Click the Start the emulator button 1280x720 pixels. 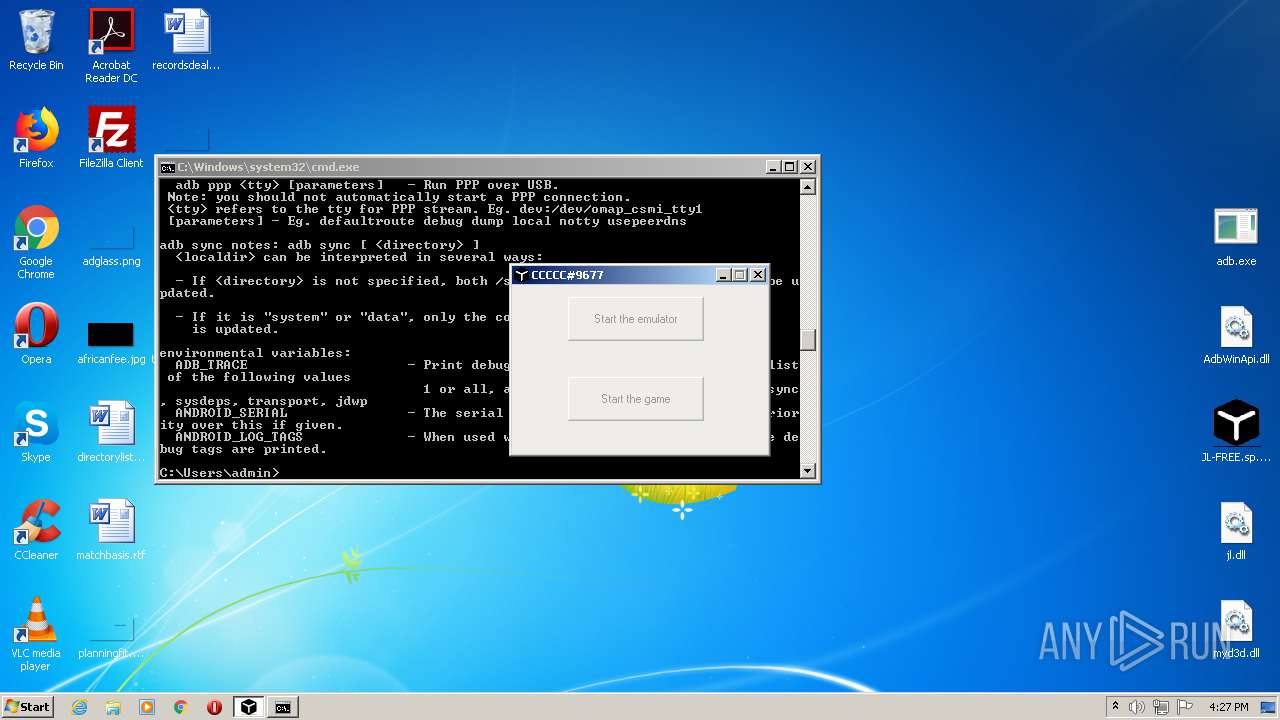[x=636, y=319]
